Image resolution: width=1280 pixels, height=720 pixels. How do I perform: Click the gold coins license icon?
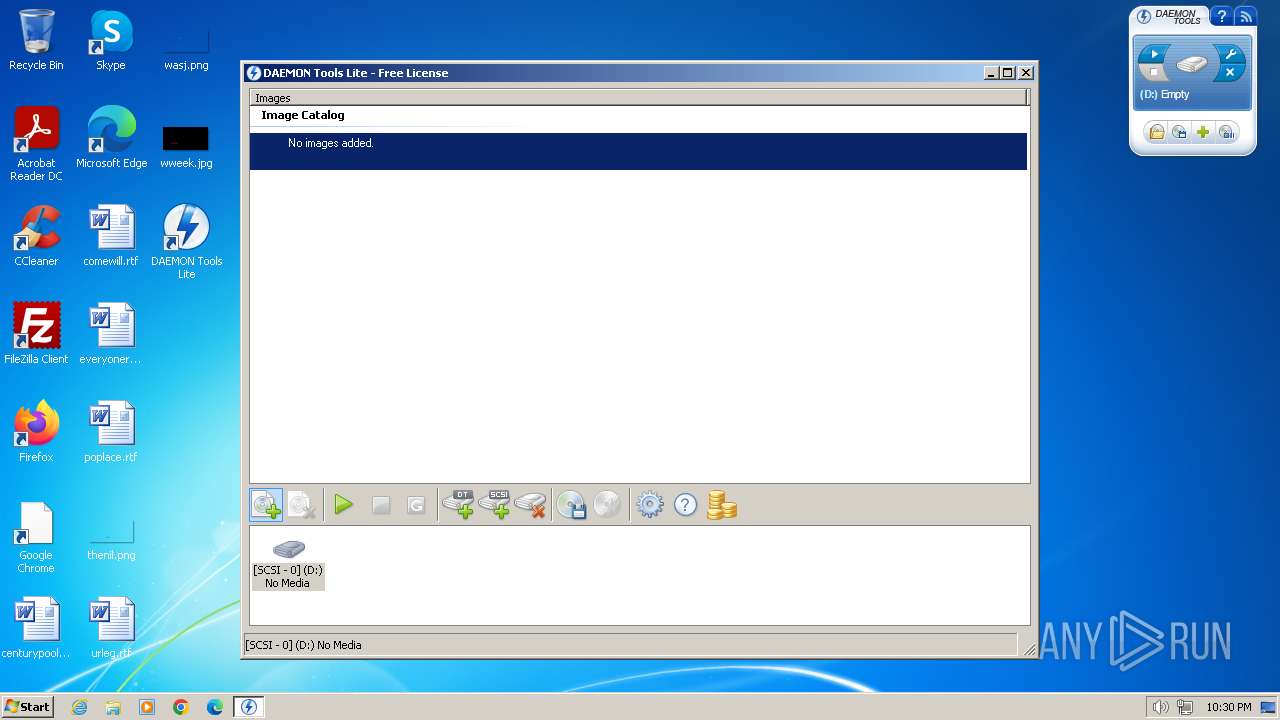[x=721, y=505]
